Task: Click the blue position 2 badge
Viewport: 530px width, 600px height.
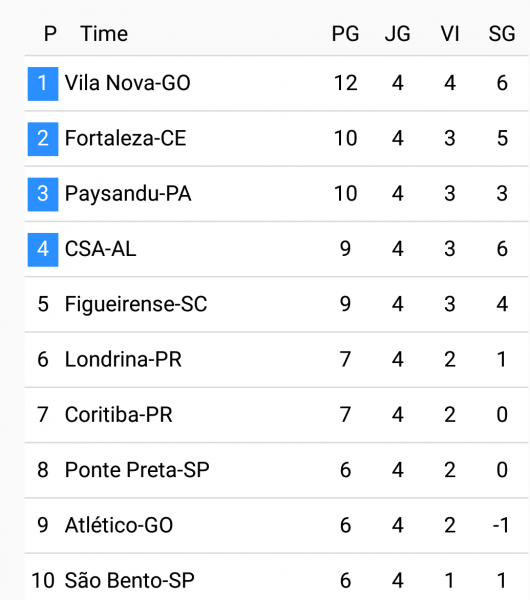Action: coord(43,139)
